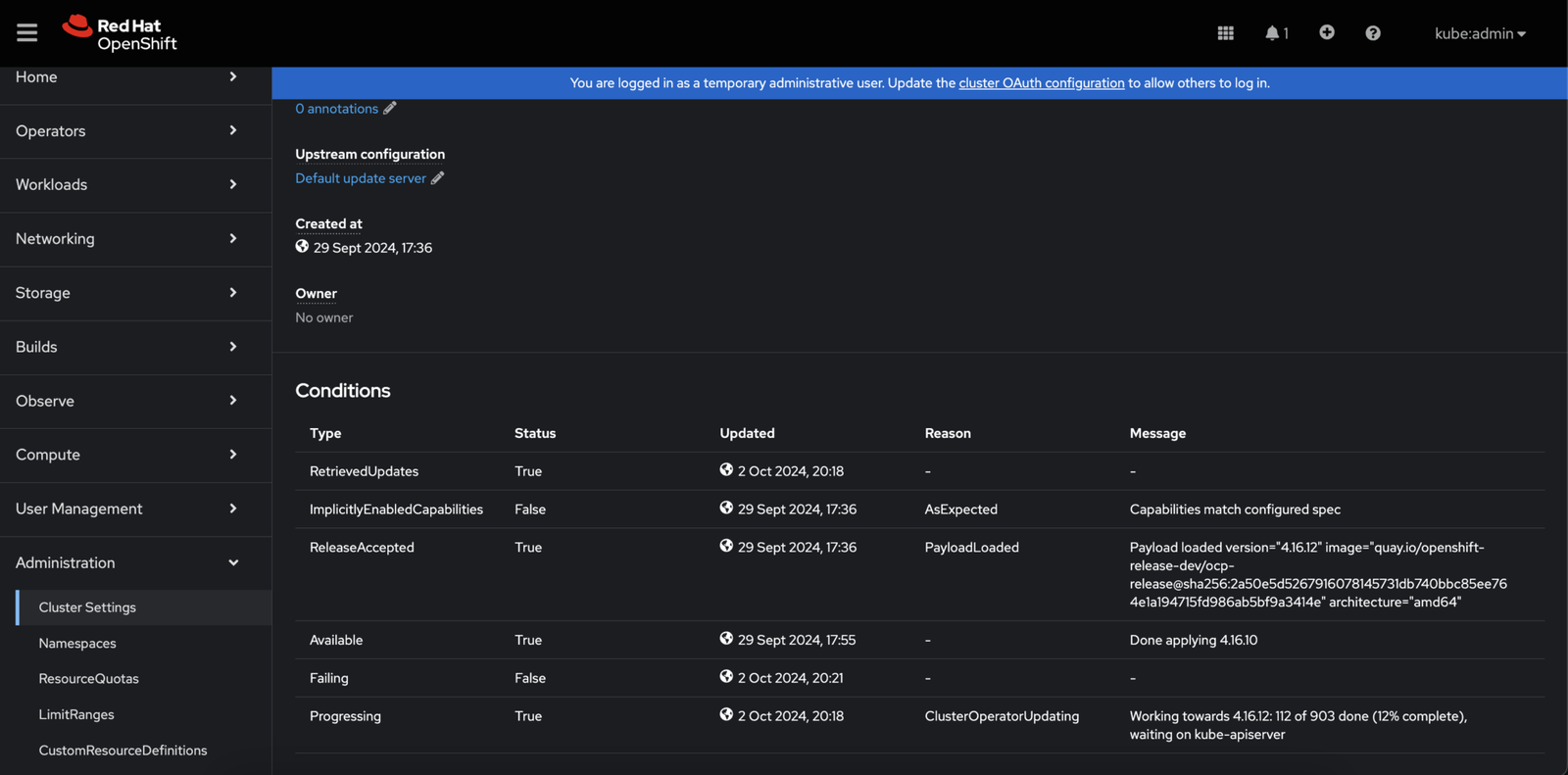Click the Owner field label
The width and height of the screenshot is (1568, 775).
316,293
